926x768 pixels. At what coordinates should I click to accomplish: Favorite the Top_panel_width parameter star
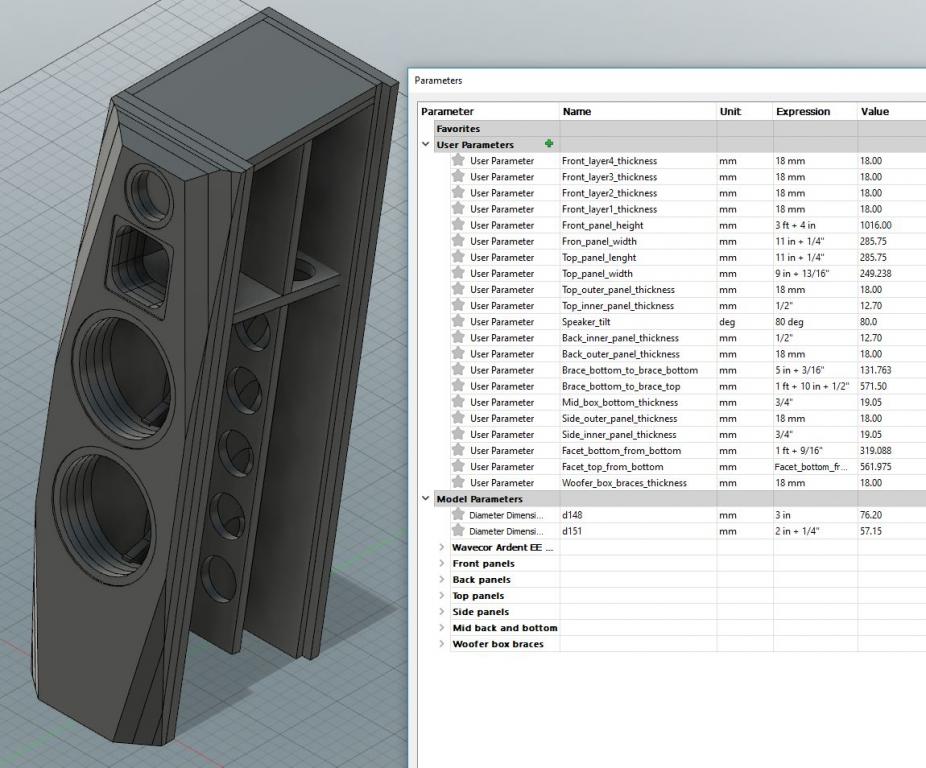(458, 272)
